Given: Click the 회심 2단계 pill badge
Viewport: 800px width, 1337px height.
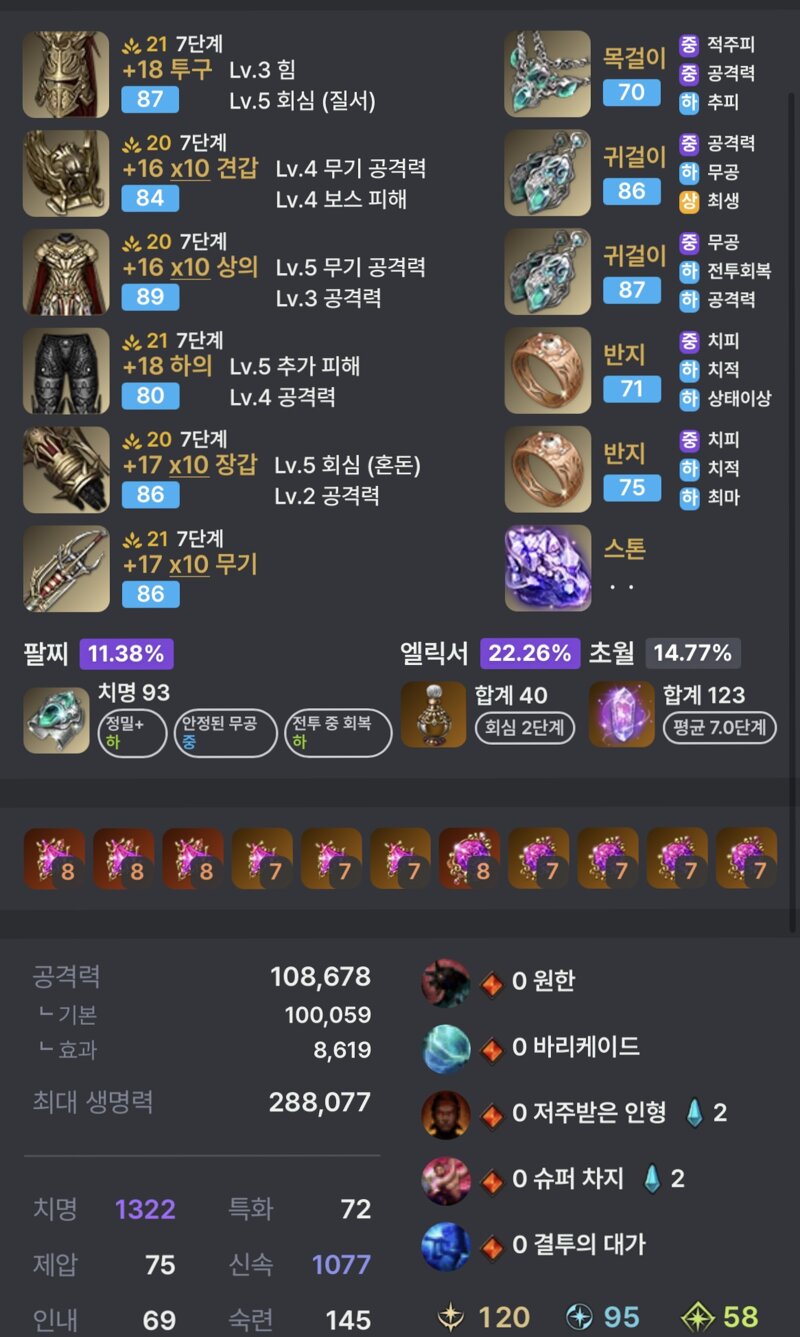Looking at the screenshot, I should [x=524, y=727].
